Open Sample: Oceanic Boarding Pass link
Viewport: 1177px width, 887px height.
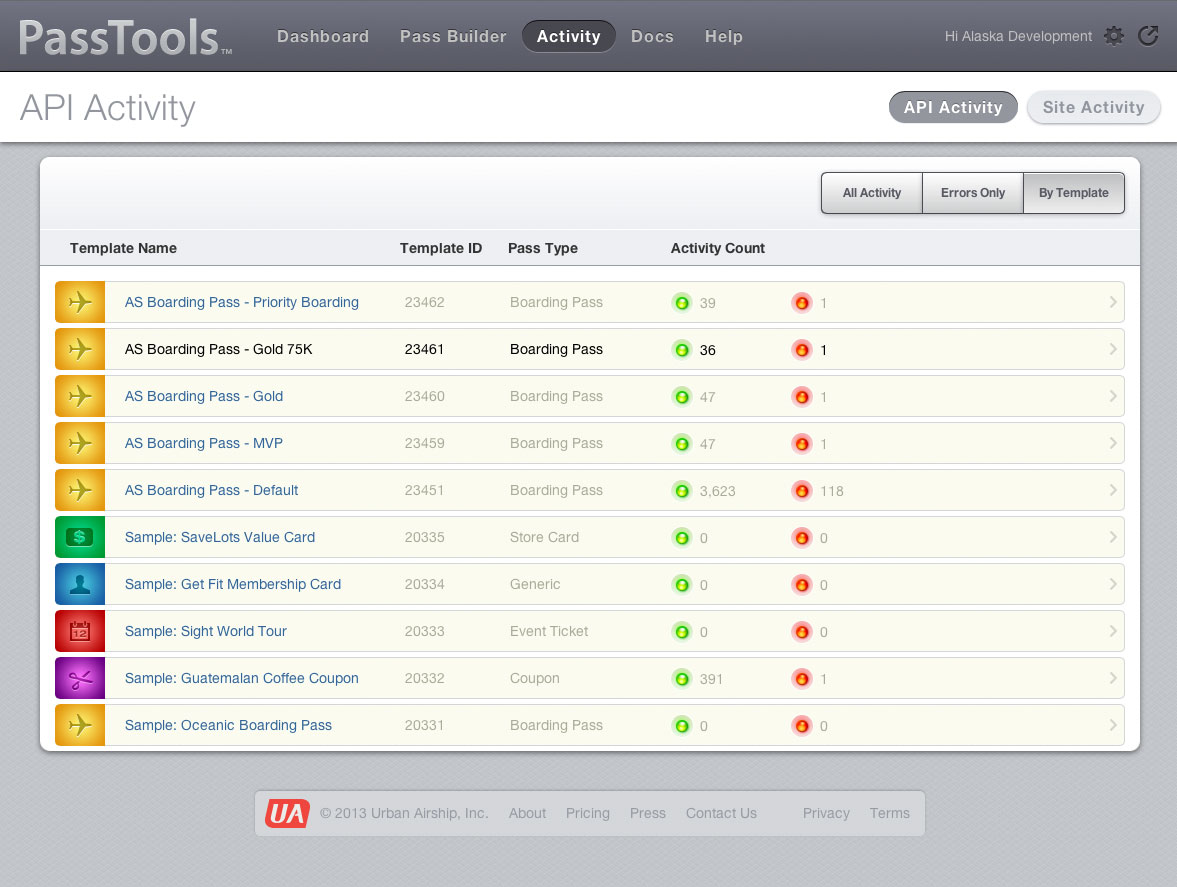[228, 726]
